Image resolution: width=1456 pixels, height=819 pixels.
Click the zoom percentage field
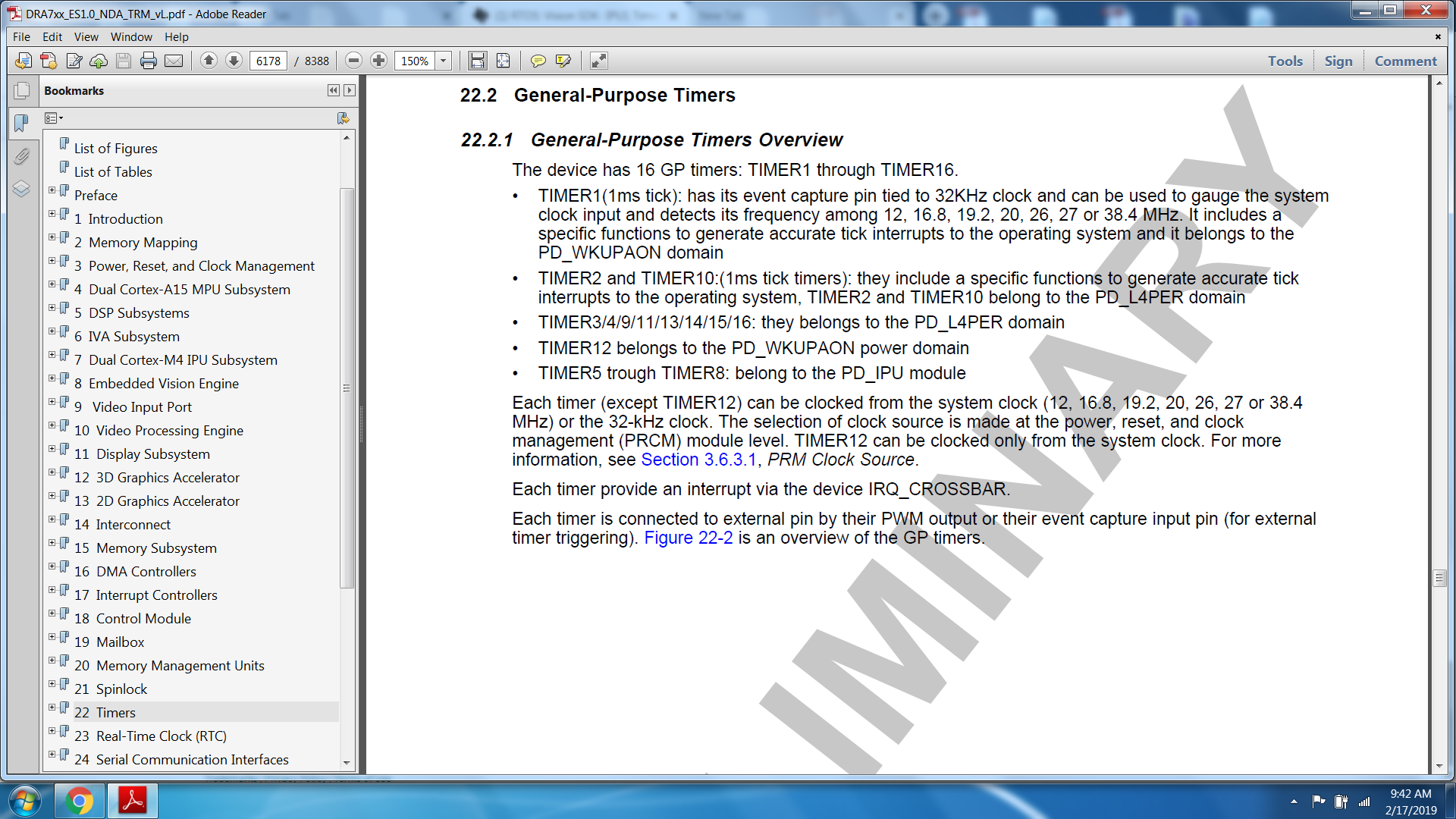coord(415,61)
